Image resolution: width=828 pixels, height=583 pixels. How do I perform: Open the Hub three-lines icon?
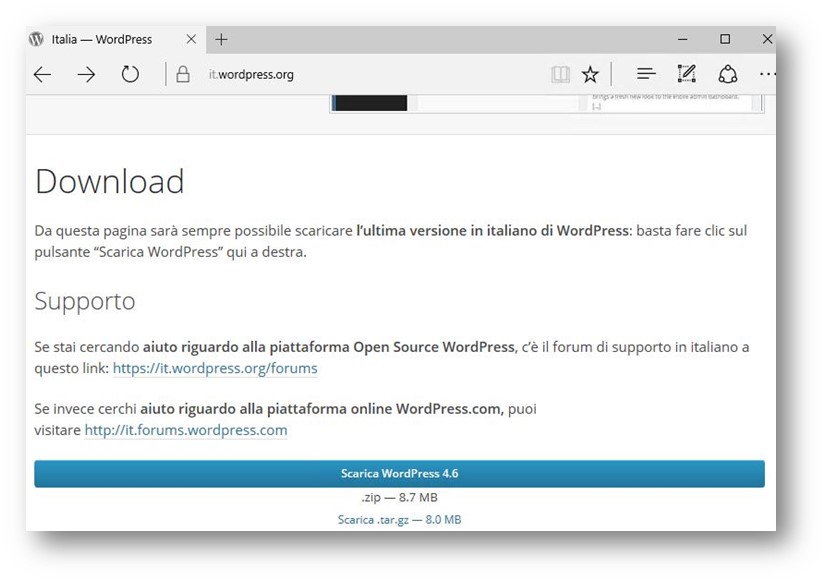646,74
